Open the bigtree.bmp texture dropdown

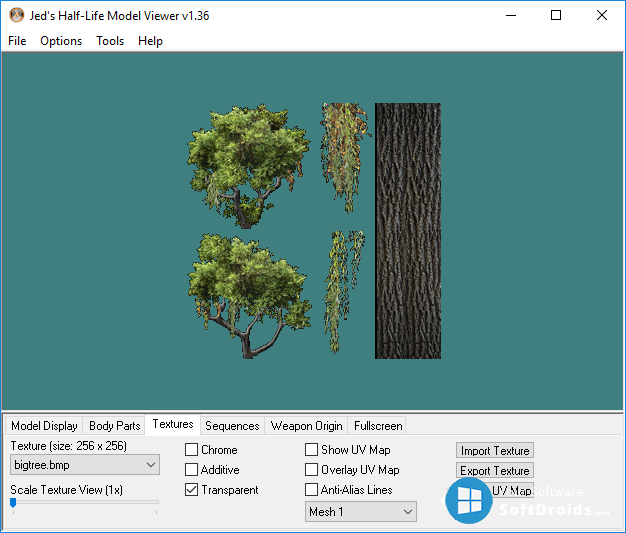click(85, 465)
